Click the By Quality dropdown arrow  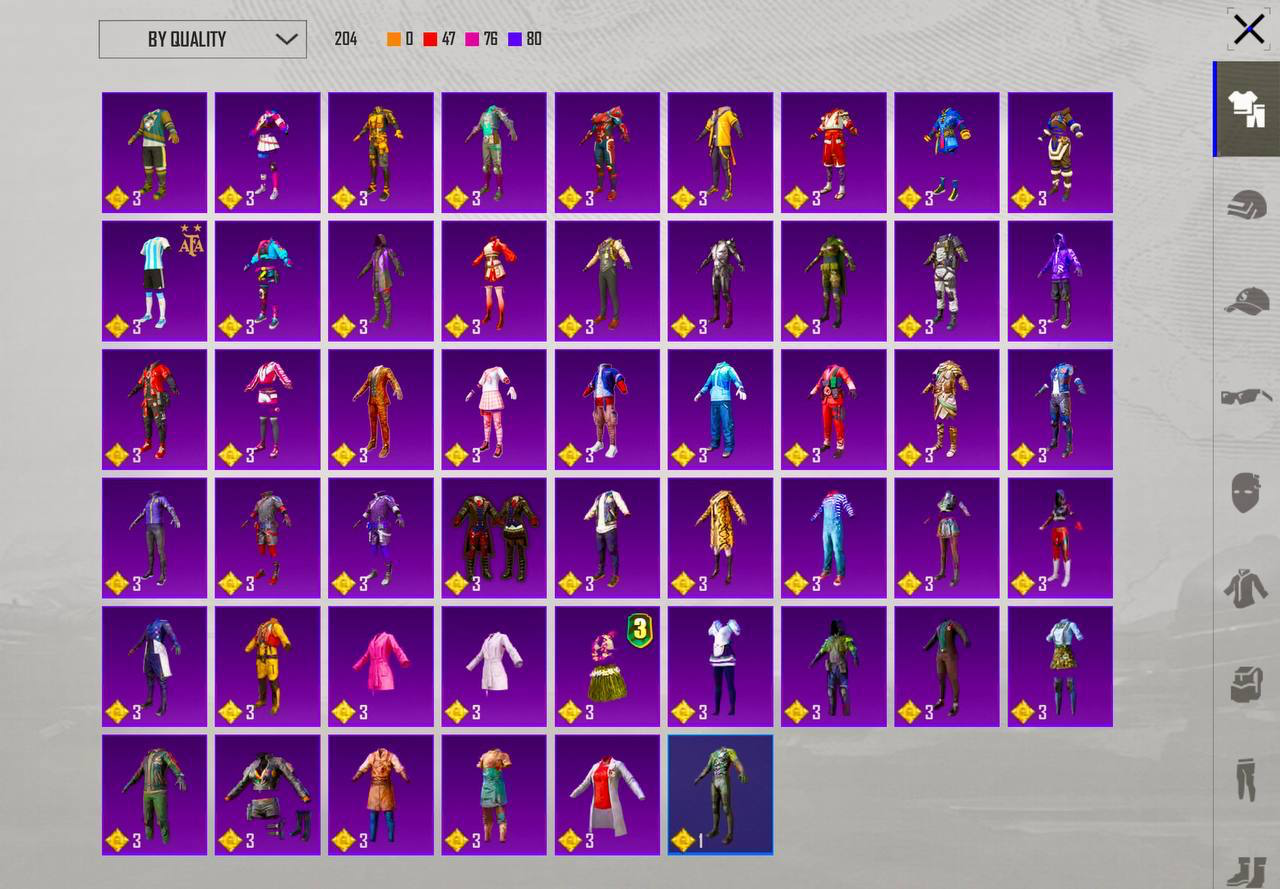click(x=286, y=39)
